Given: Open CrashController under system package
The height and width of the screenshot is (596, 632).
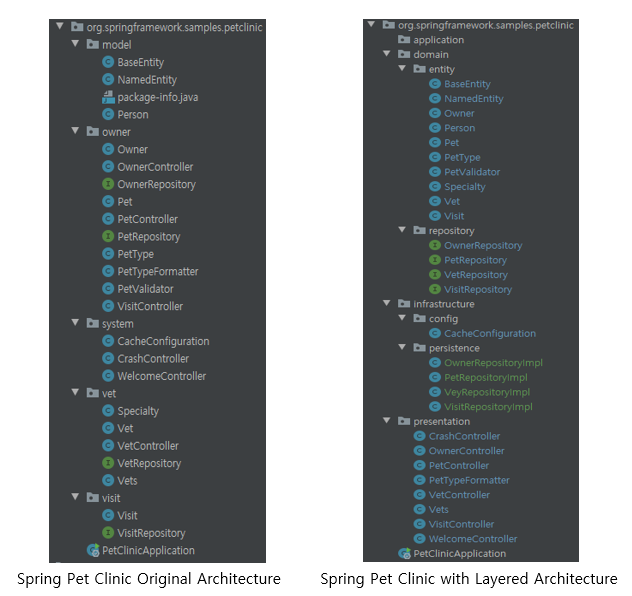Looking at the screenshot, I should 153,359.
